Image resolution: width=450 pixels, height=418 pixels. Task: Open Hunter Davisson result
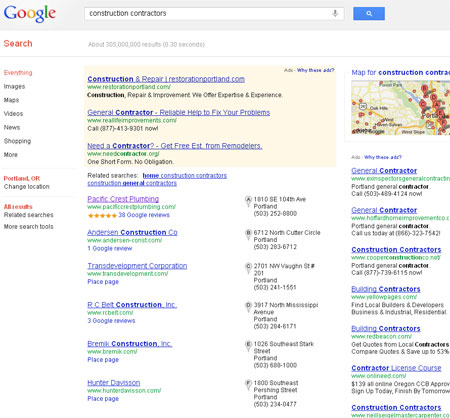[114, 383]
